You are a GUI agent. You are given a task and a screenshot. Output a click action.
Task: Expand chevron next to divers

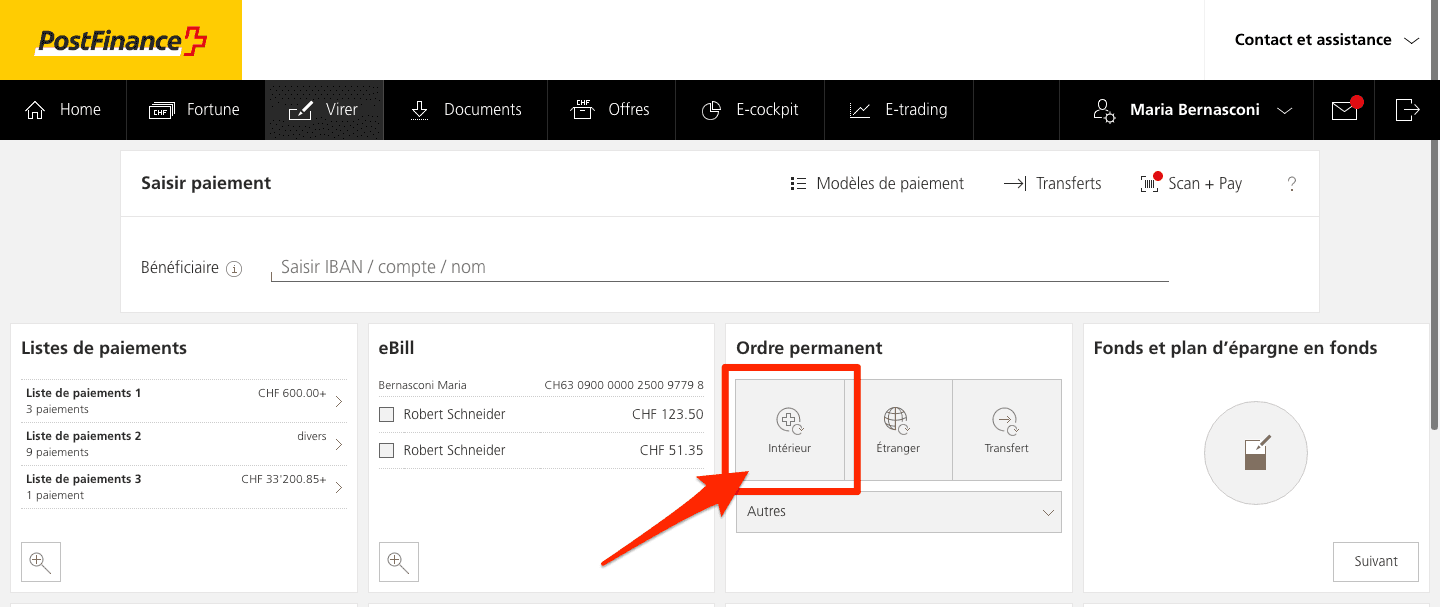pyautogui.click(x=338, y=445)
